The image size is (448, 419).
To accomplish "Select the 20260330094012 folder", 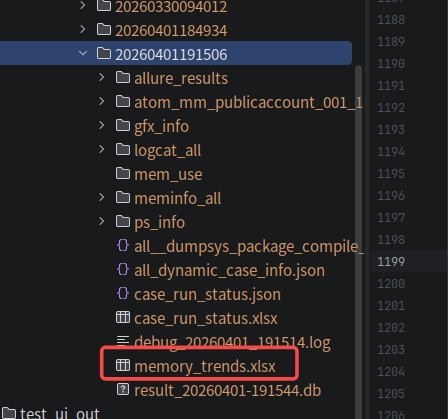I will [x=171, y=6].
